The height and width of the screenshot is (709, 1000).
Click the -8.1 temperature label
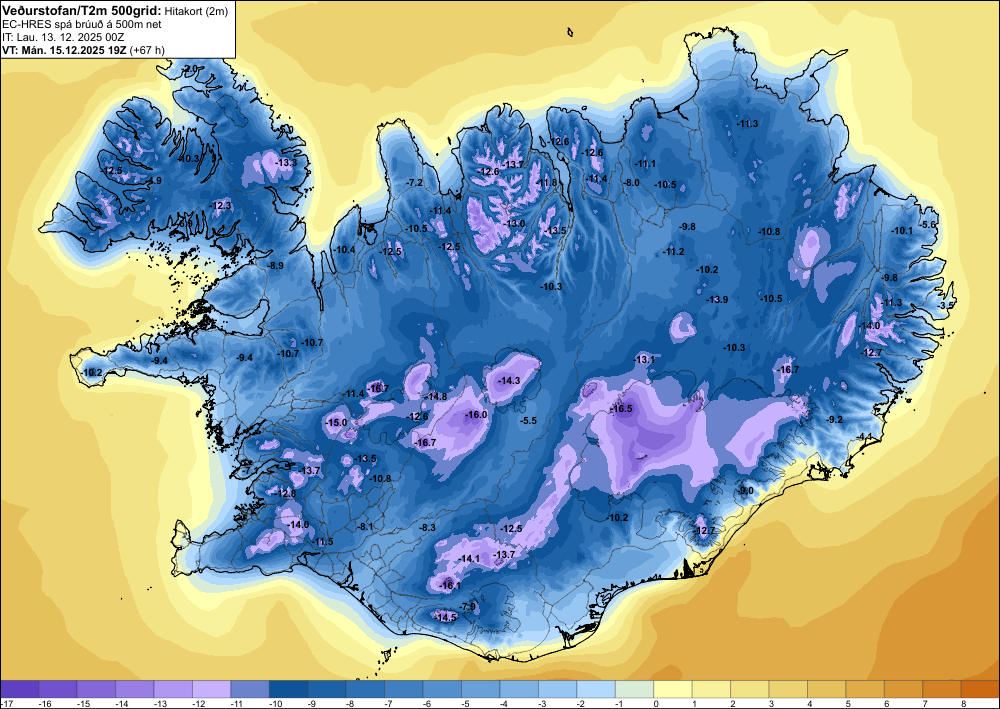tap(365, 527)
